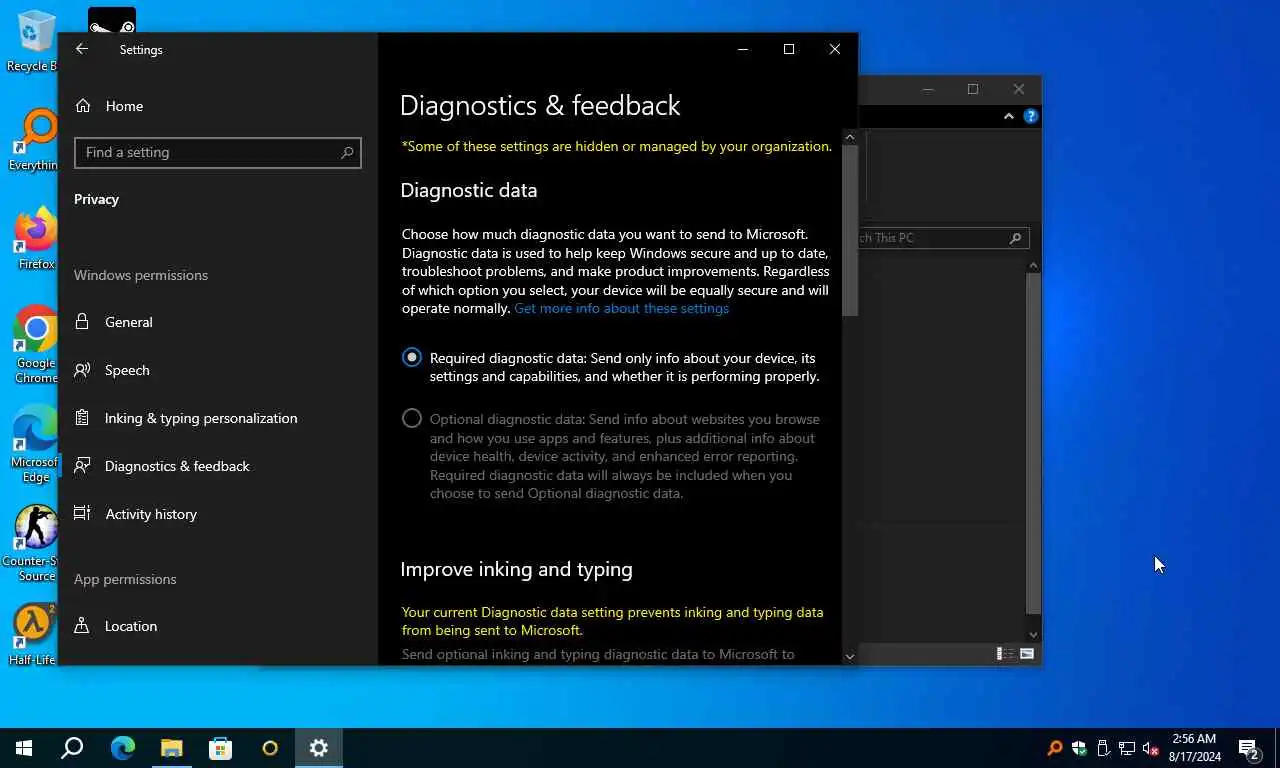Go back with the Settings back arrow

click(x=82, y=49)
